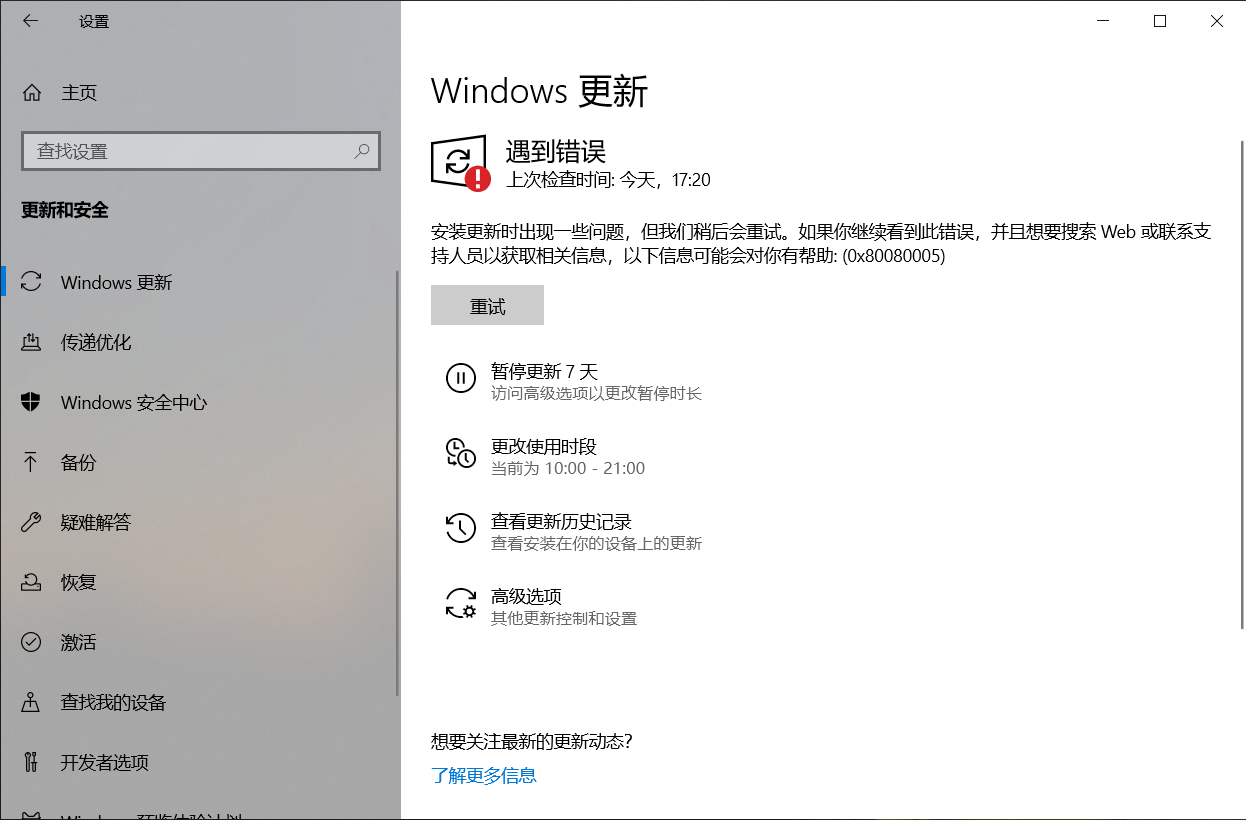
Task: Click the 激活 checkmark circle icon
Action: coord(31,642)
